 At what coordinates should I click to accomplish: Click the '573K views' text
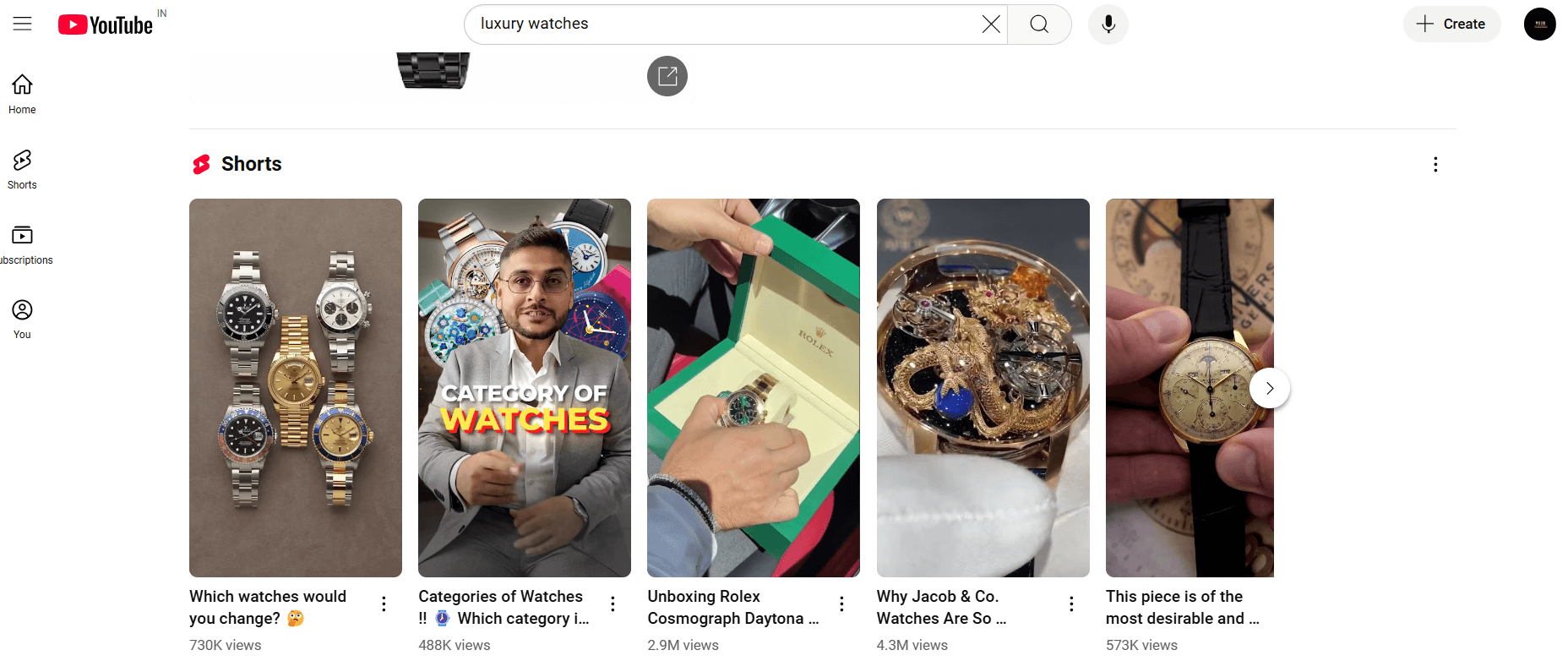(x=1141, y=645)
